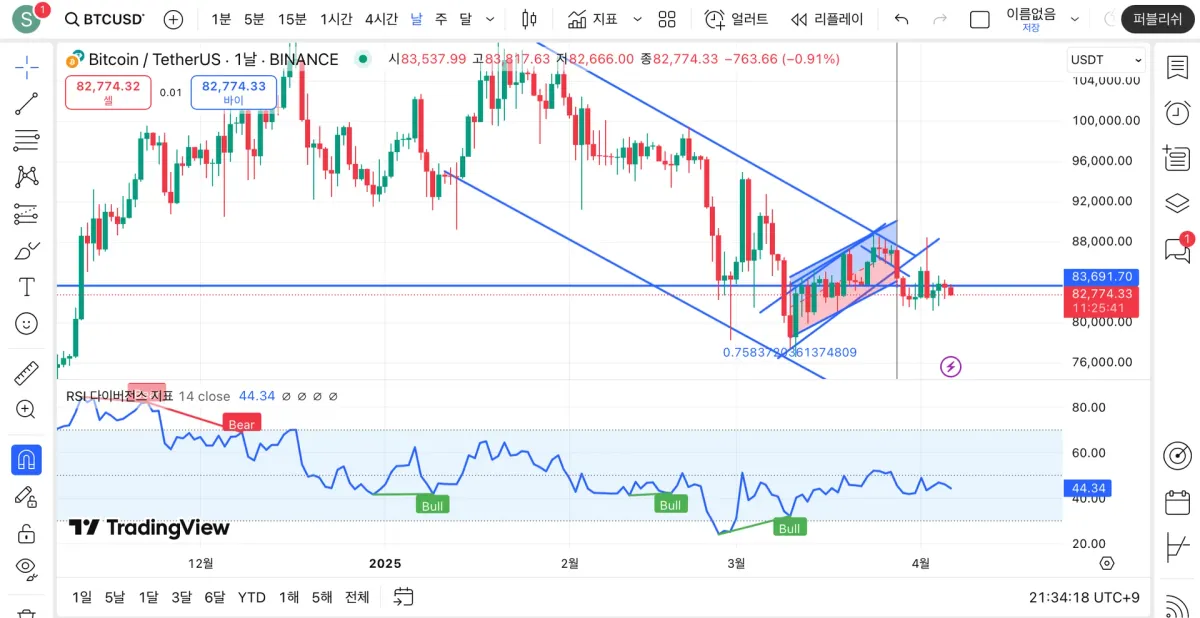Open the object tree layers panel

[x=1177, y=203]
